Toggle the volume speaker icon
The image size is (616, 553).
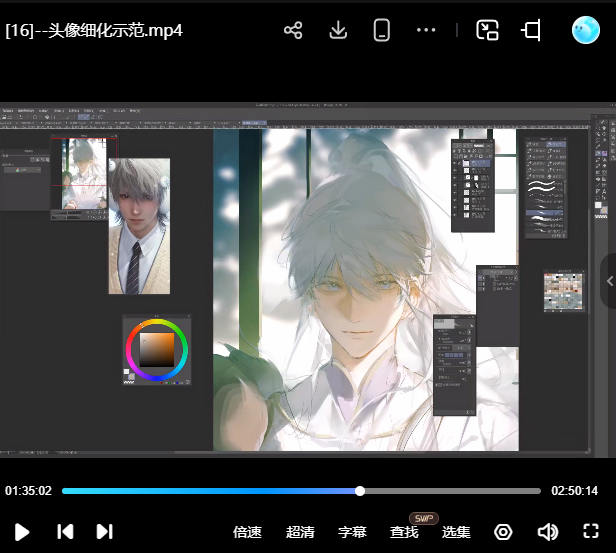548,532
